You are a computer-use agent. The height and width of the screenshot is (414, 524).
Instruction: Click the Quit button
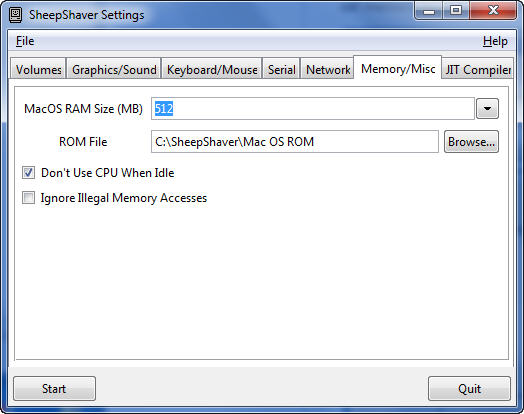469,389
